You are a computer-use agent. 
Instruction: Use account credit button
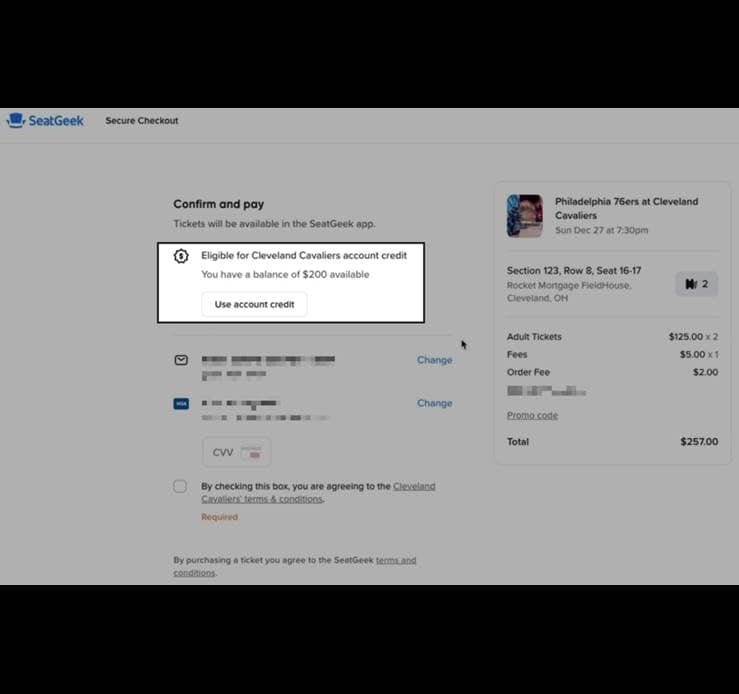tap(255, 304)
